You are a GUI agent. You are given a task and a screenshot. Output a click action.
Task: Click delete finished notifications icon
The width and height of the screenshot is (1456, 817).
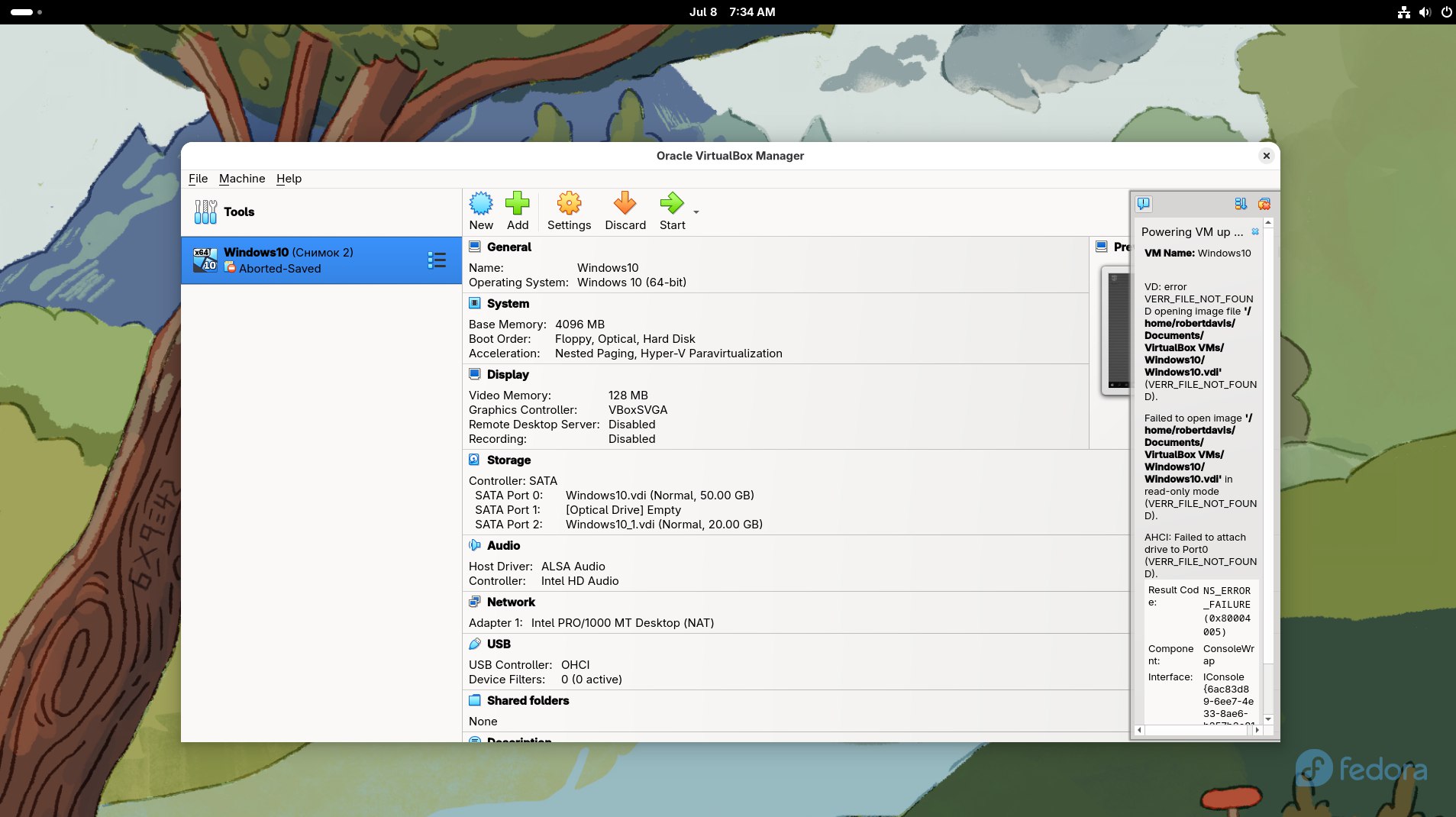click(1264, 203)
